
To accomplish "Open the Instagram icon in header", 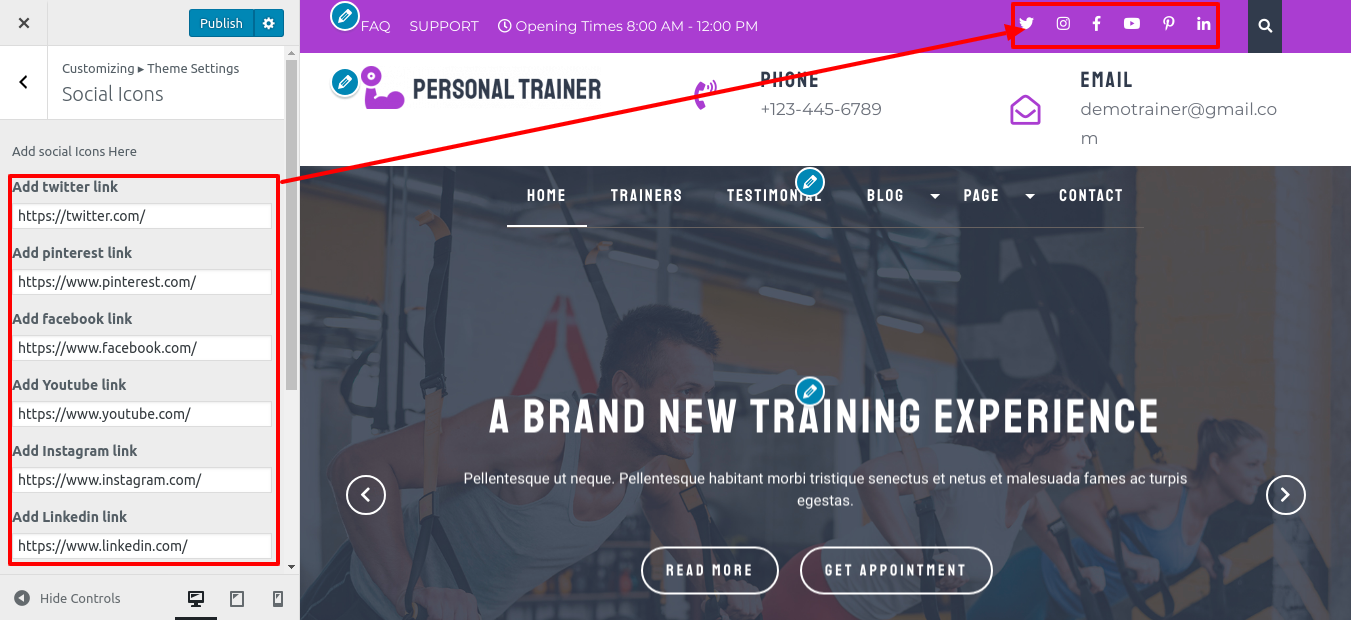I will coord(1063,24).
